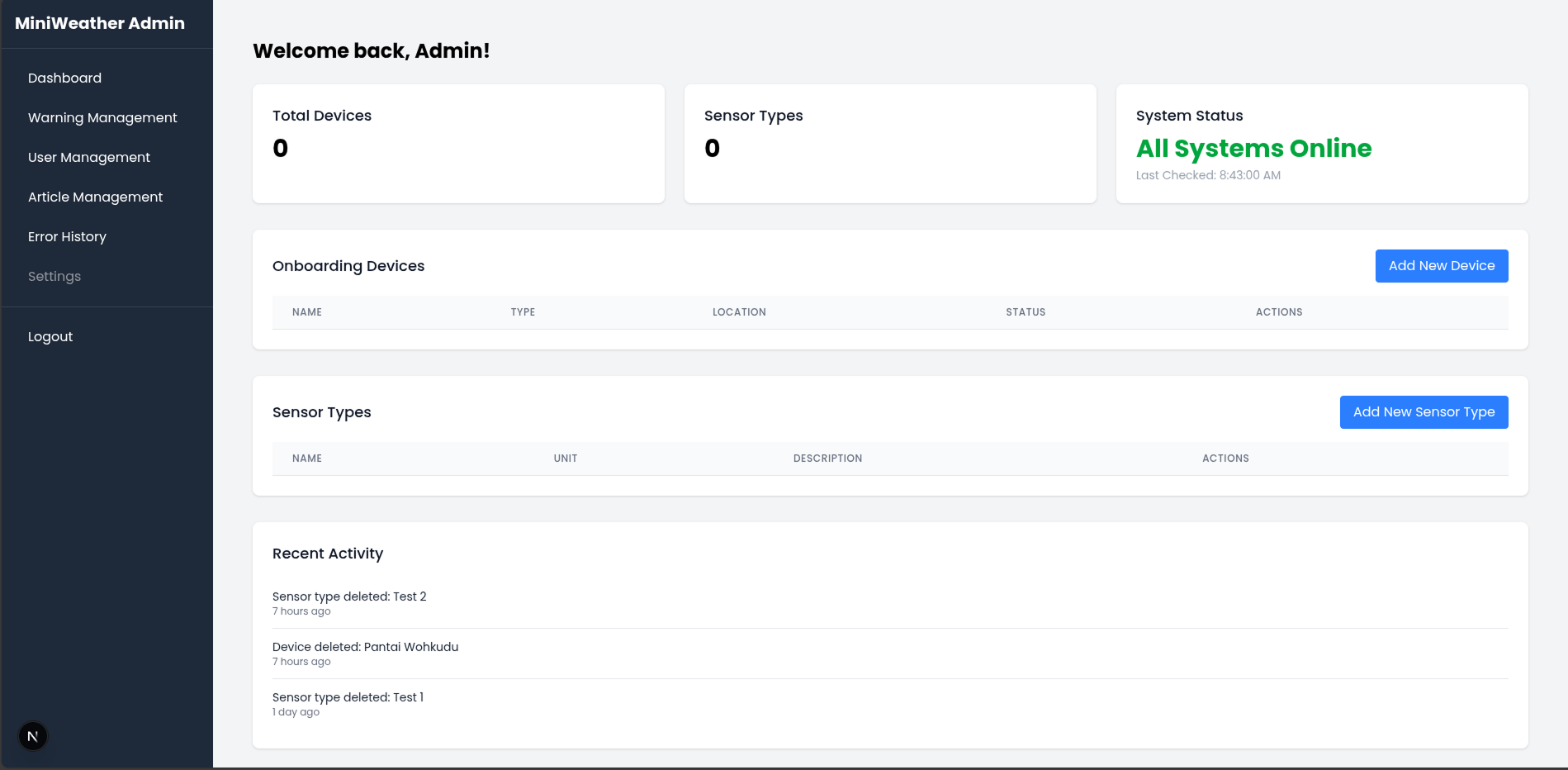Select 'Sensor type deleted: Test 1' activity

coord(348,697)
